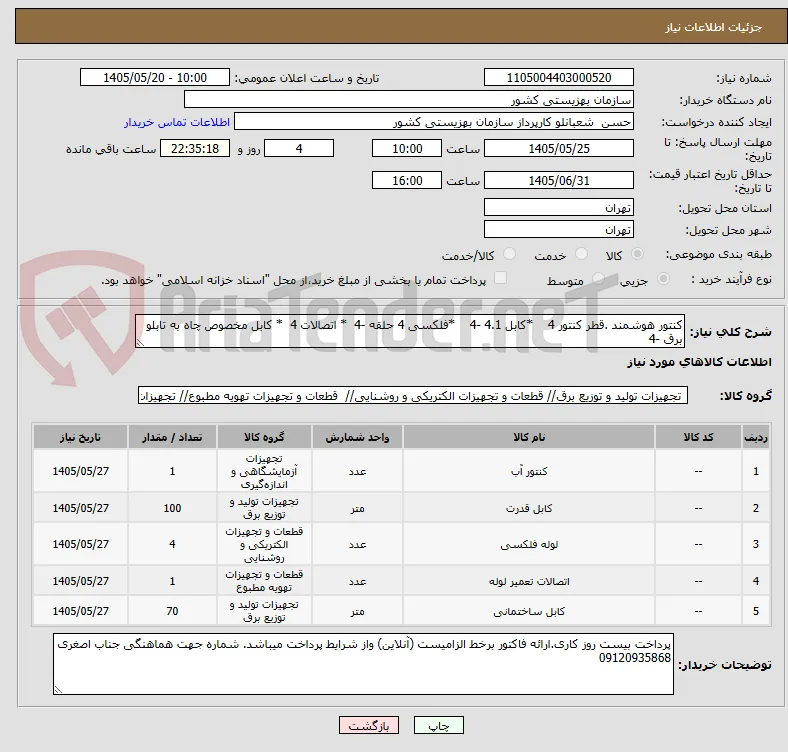Click the توضیحات خریدار text area

(363, 664)
